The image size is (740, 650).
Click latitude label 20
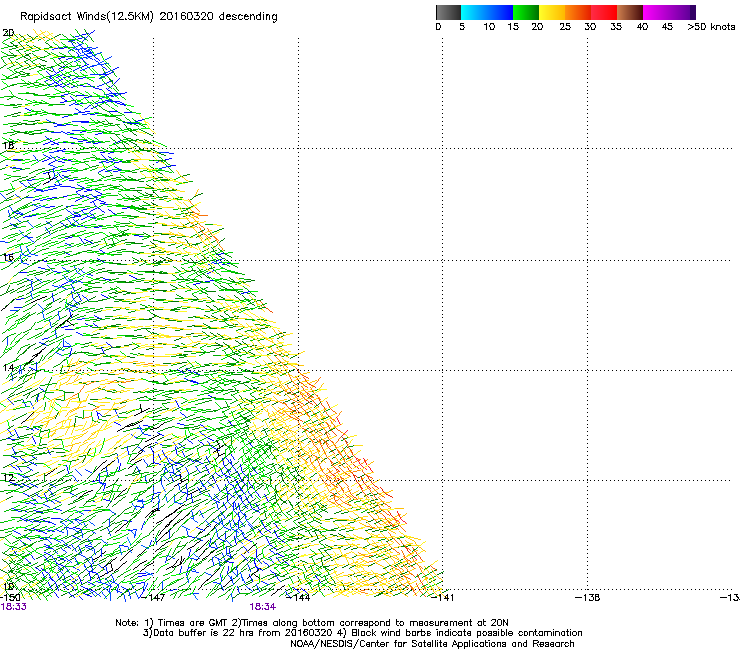pyautogui.click(x=8, y=33)
